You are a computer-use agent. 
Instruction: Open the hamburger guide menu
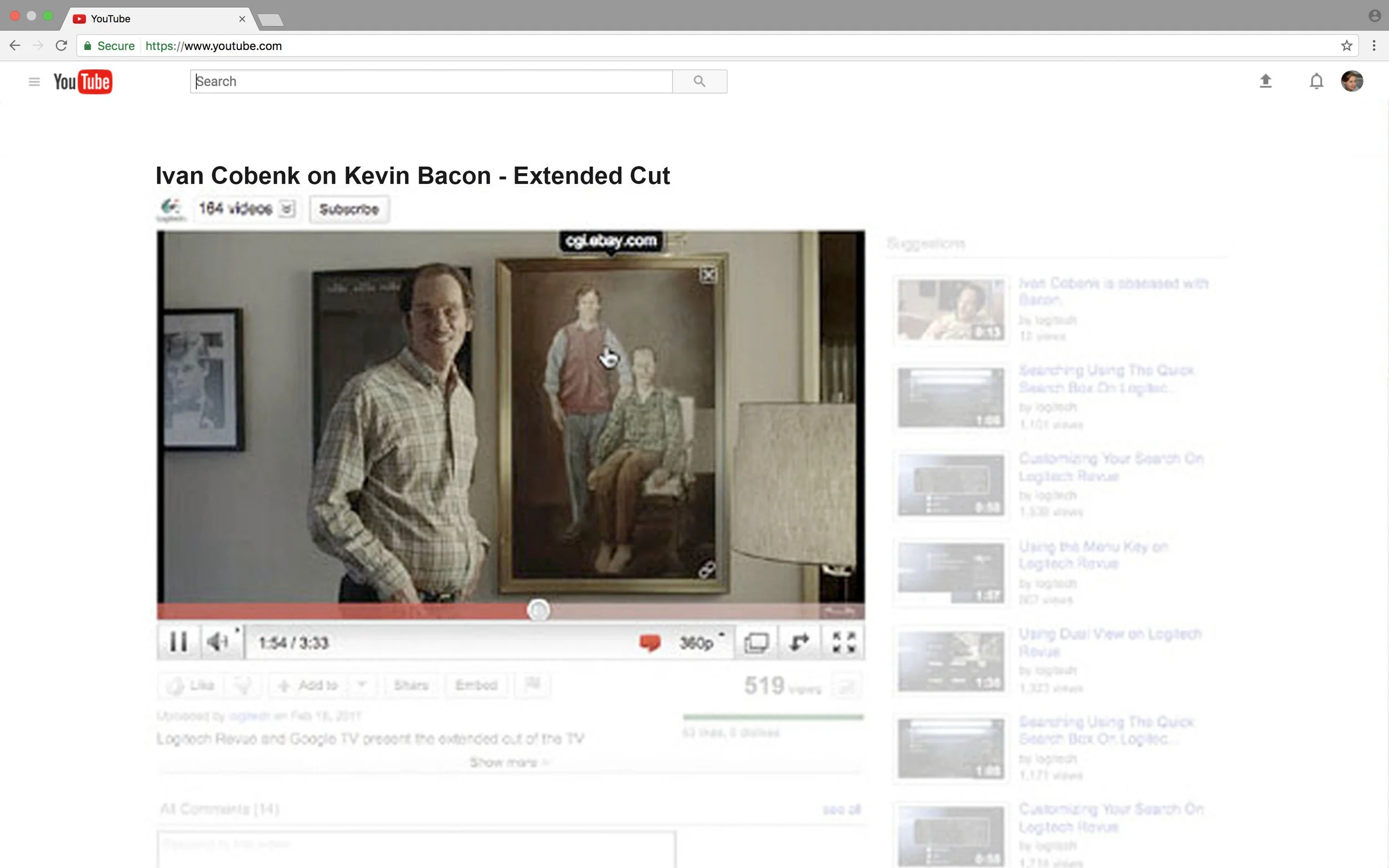(34, 82)
